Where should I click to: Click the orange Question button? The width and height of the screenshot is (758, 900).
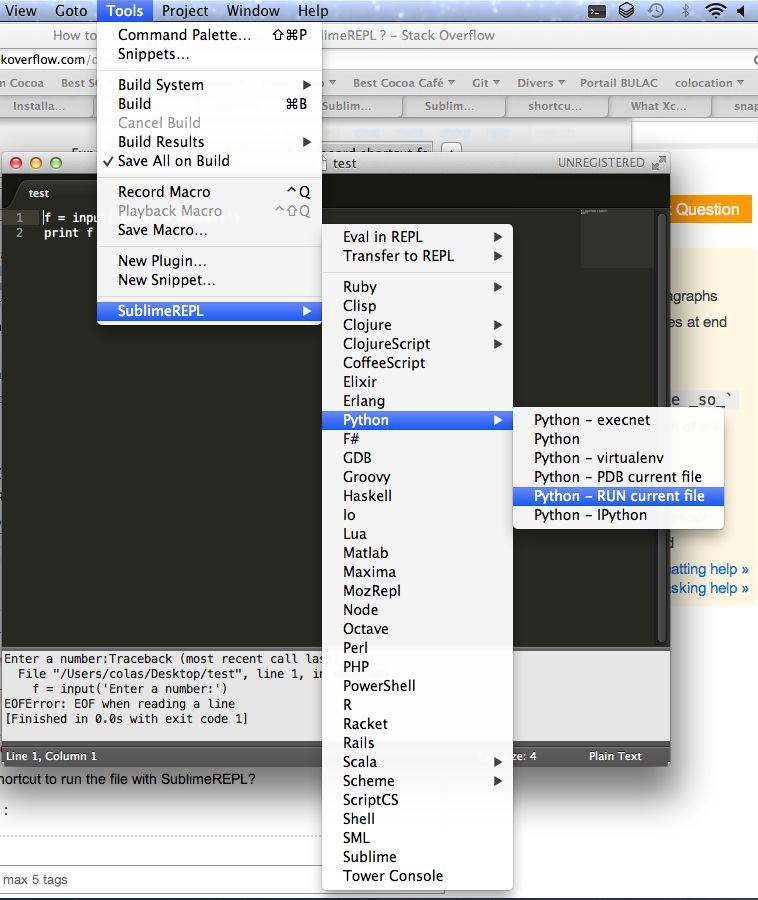pos(710,209)
